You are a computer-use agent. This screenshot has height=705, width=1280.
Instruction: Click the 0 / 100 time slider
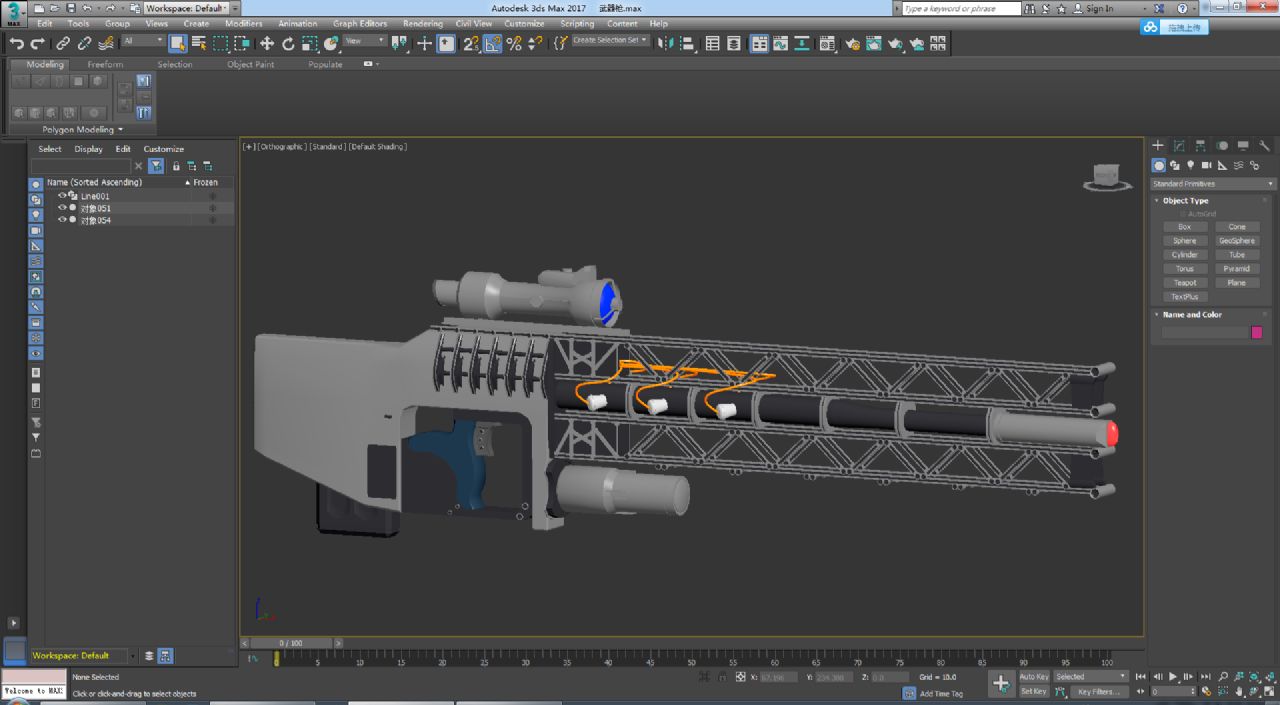(291, 643)
